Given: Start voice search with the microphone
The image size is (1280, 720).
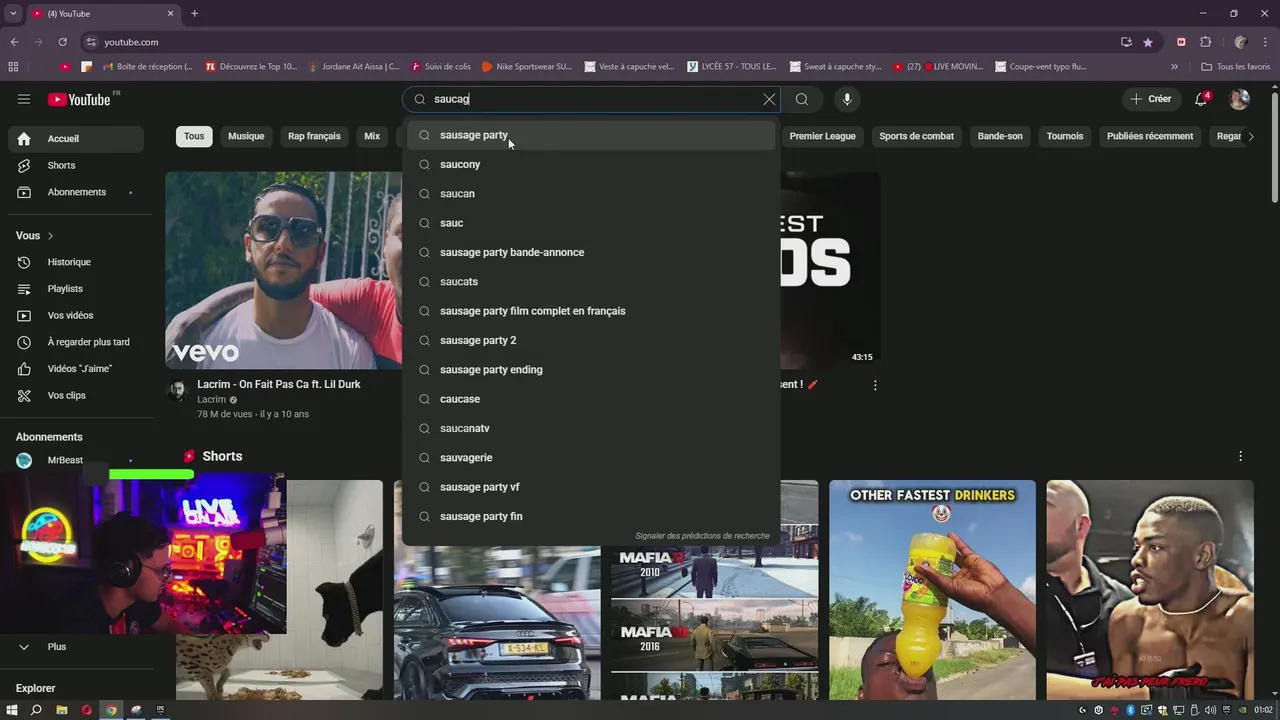Looking at the screenshot, I should click(847, 99).
